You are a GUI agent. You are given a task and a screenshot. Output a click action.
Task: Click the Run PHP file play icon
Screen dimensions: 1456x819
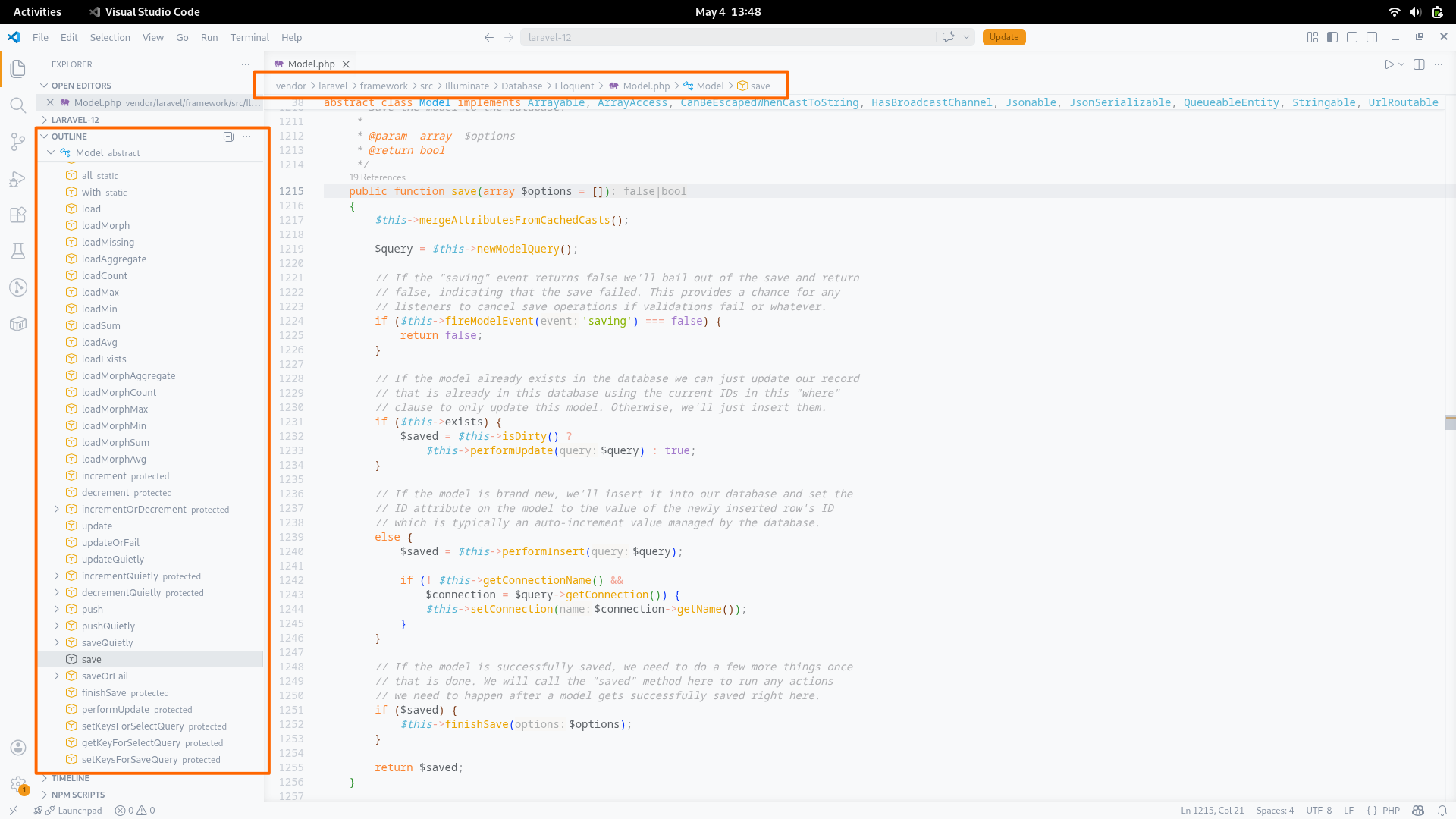click(1389, 64)
